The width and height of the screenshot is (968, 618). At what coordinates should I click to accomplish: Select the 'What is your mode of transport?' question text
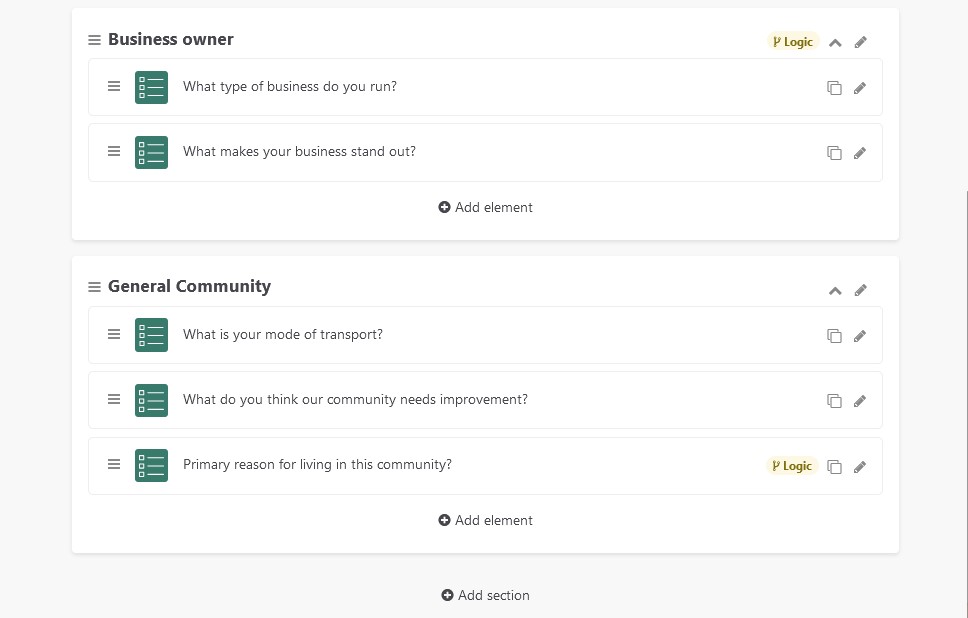click(x=283, y=335)
